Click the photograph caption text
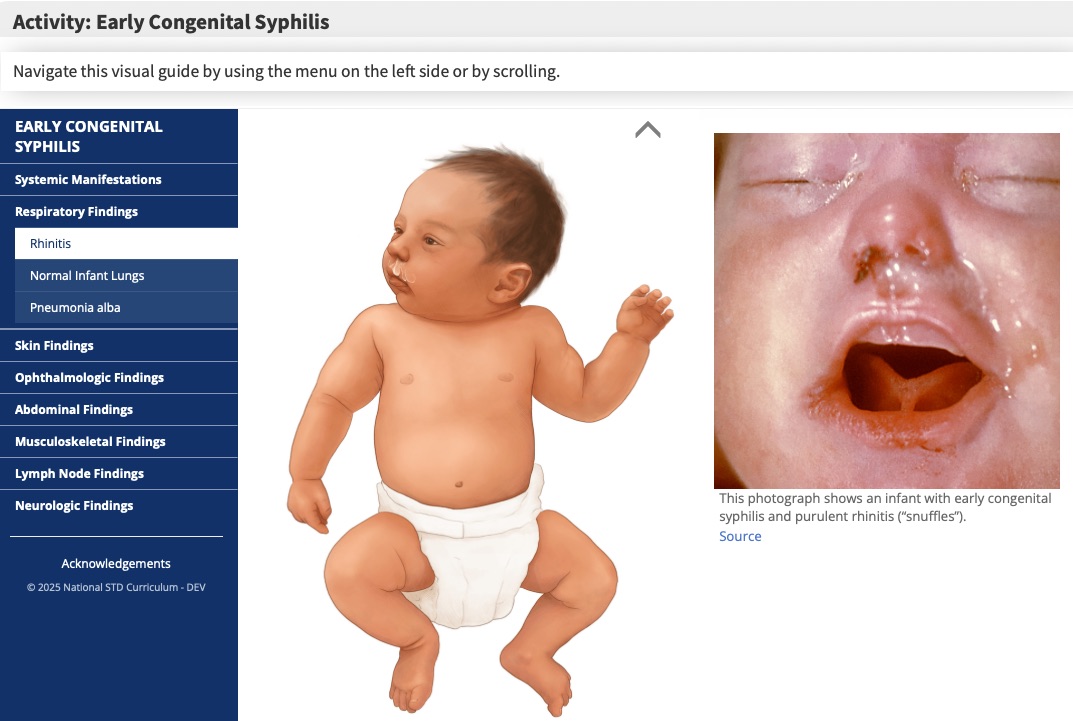Screen dimensions: 1073x721 (x=885, y=508)
